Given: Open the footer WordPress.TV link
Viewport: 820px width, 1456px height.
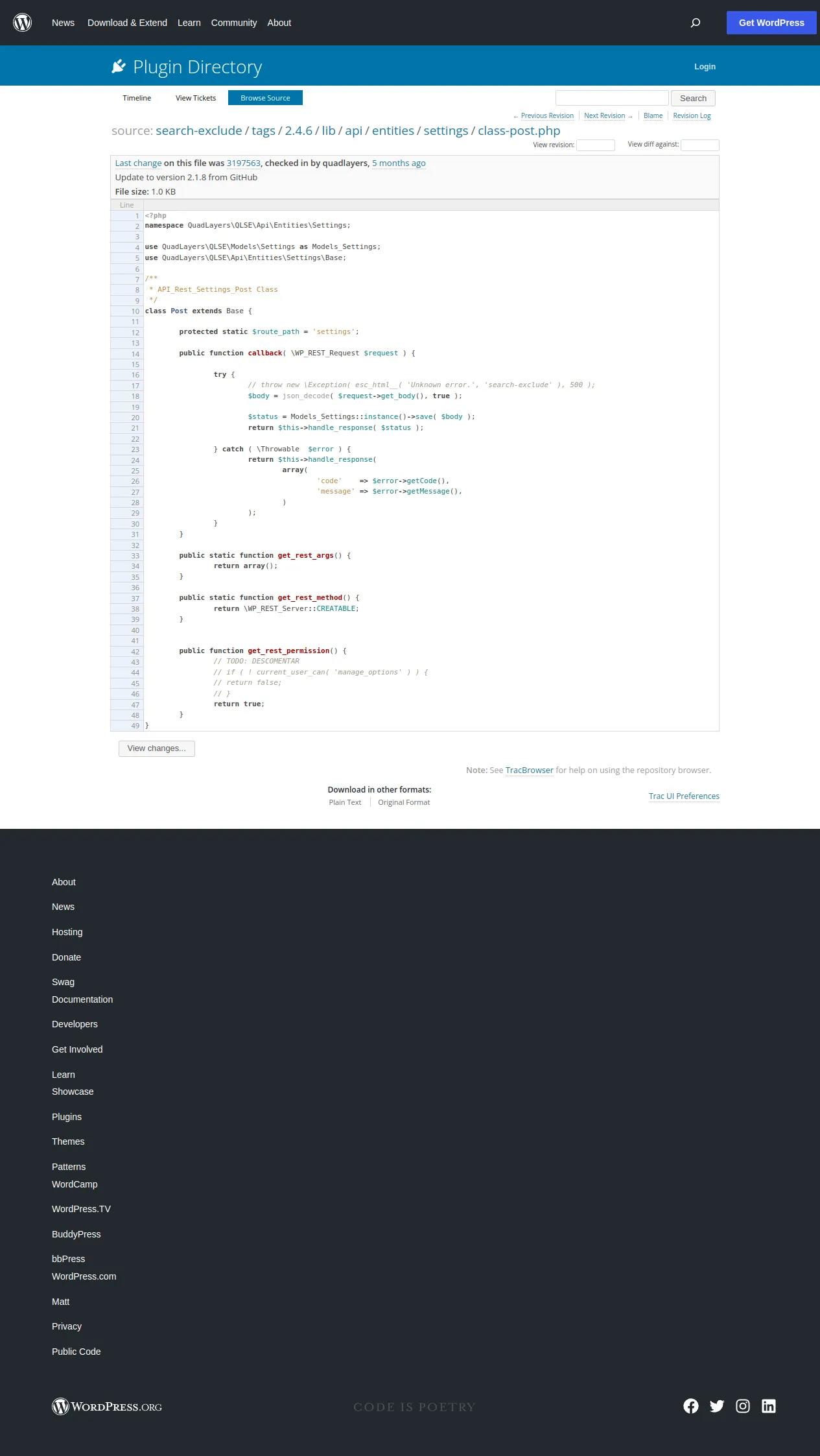Looking at the screenshot, I should click(81, 1209).
